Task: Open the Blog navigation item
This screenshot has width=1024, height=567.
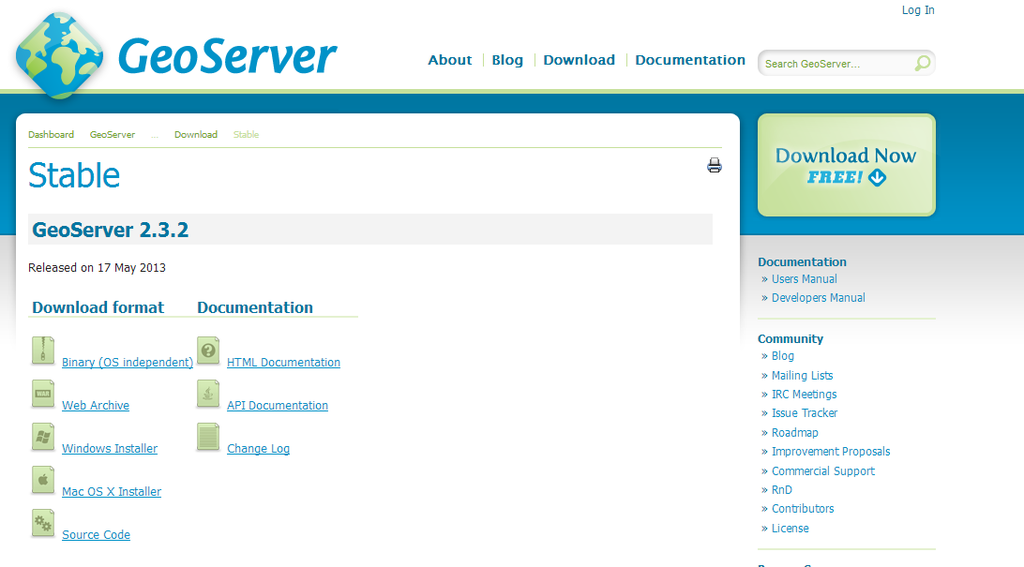Action: pyautogui.click(x=507, y=60)
